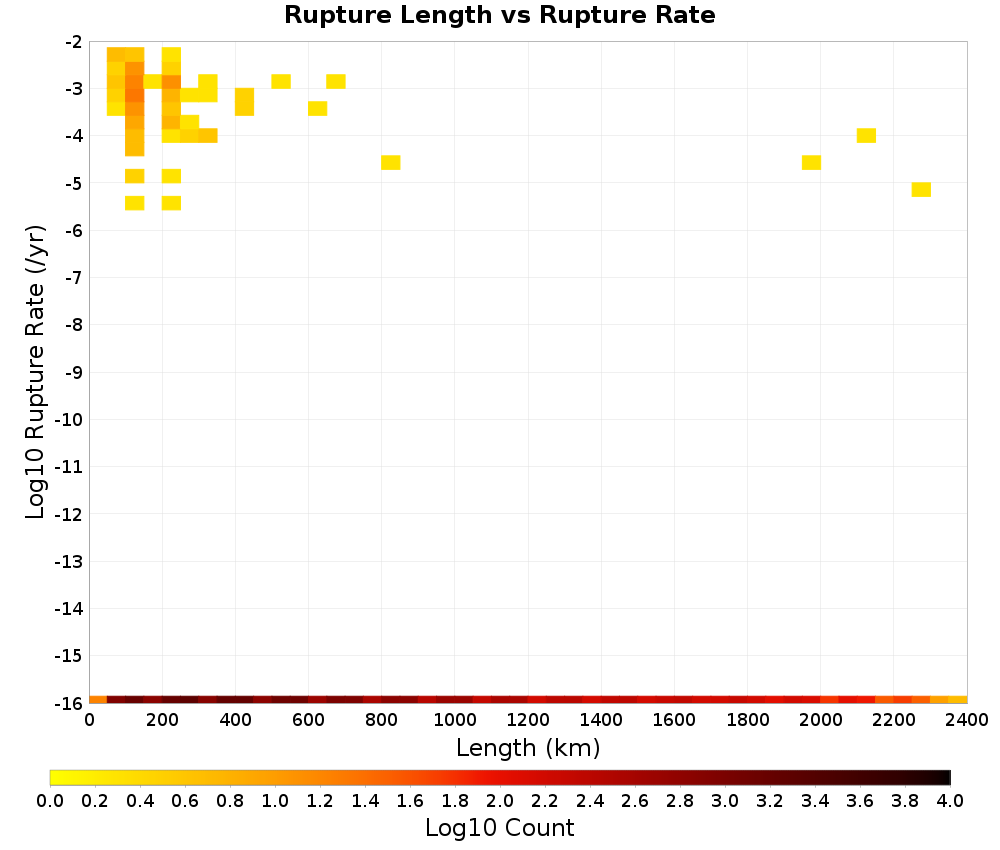The image size is (1000, 850).
Task: Click the x-axis tick label '1600'
Action: point(674,721)
